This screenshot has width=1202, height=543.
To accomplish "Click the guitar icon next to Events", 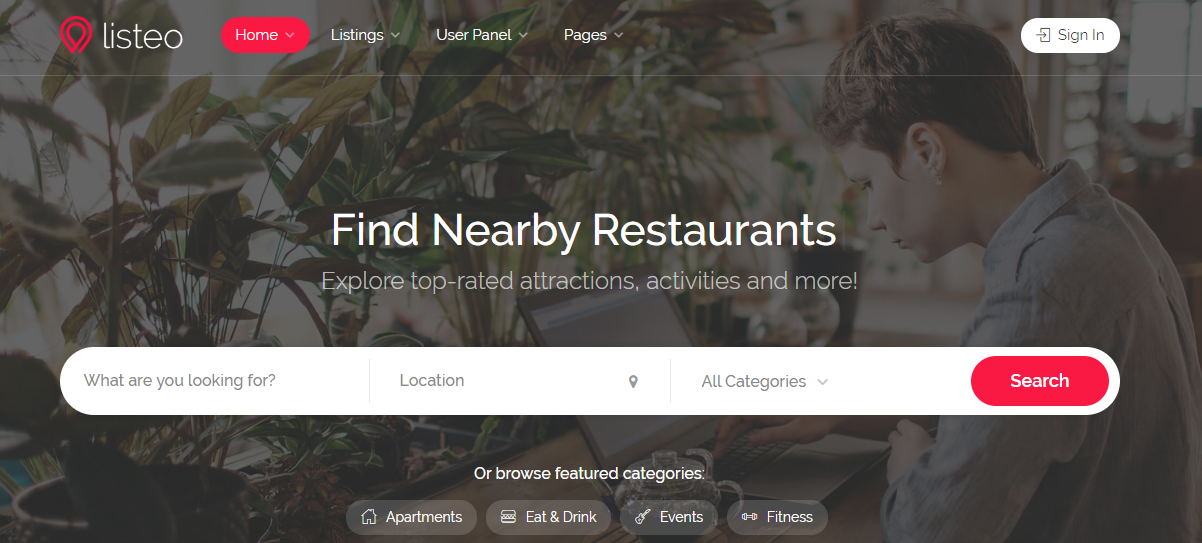I will (x=643, y=517).
